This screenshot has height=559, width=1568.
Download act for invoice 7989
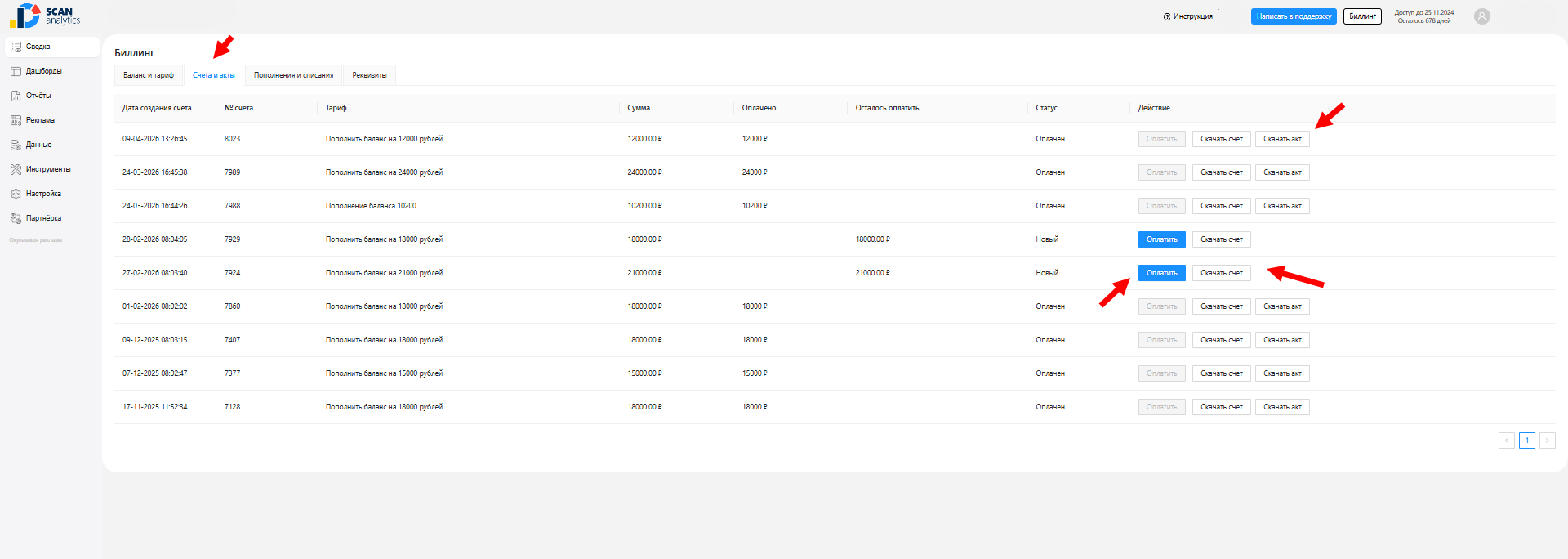click(1282, 172)
